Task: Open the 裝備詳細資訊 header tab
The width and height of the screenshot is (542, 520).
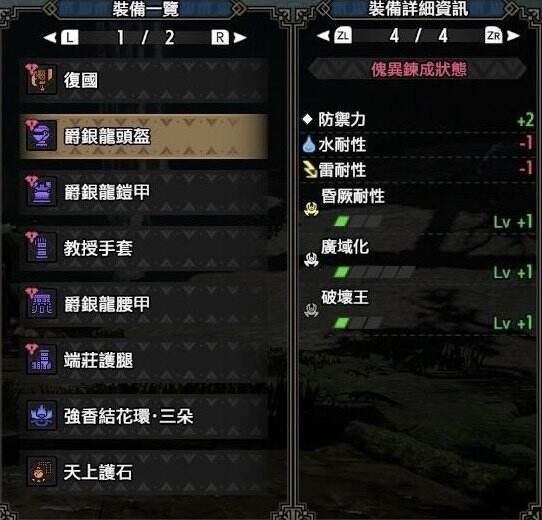Action: 418,9
